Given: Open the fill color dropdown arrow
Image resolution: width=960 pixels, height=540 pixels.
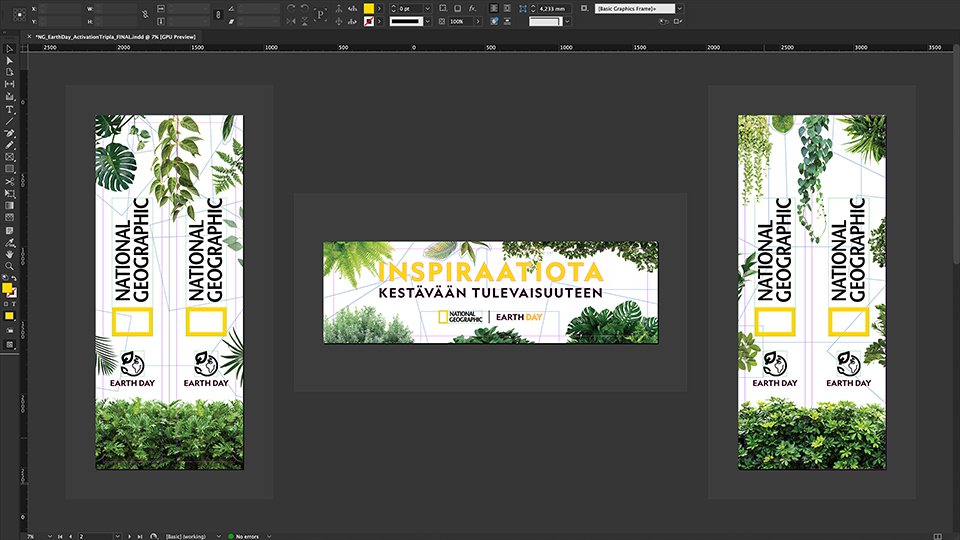Looking at the screenshot, I should pyautogui.click(x=379, y=9).
